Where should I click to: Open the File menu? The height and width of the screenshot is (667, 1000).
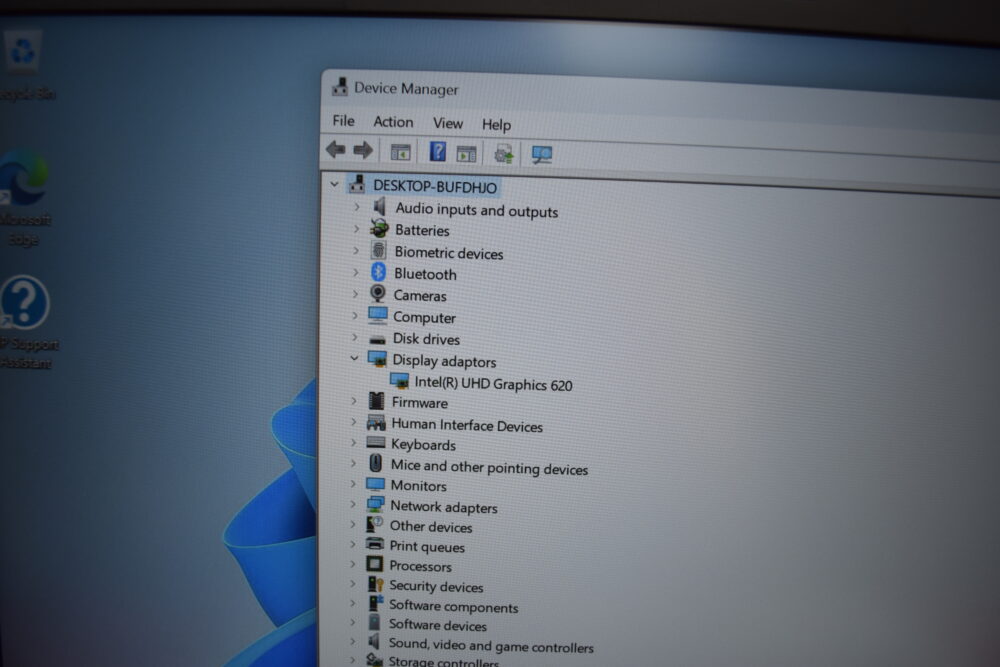pos(343,121)
